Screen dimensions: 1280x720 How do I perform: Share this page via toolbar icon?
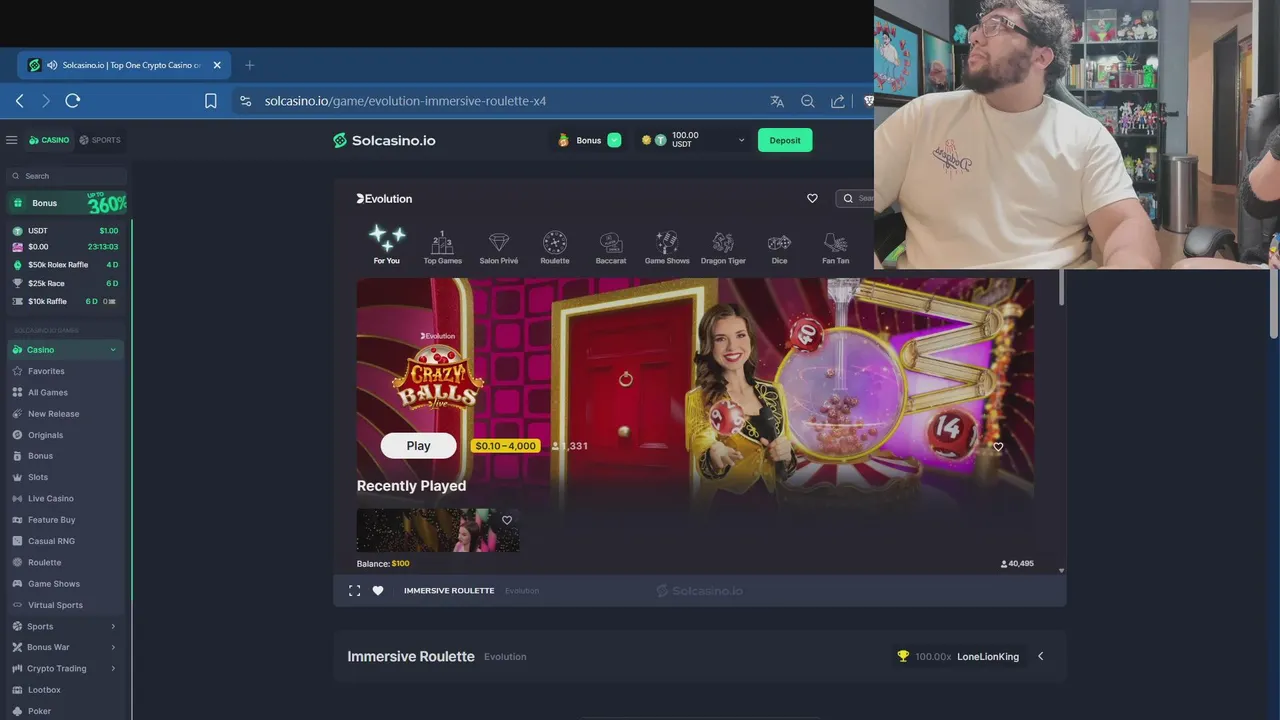(838, 101)
